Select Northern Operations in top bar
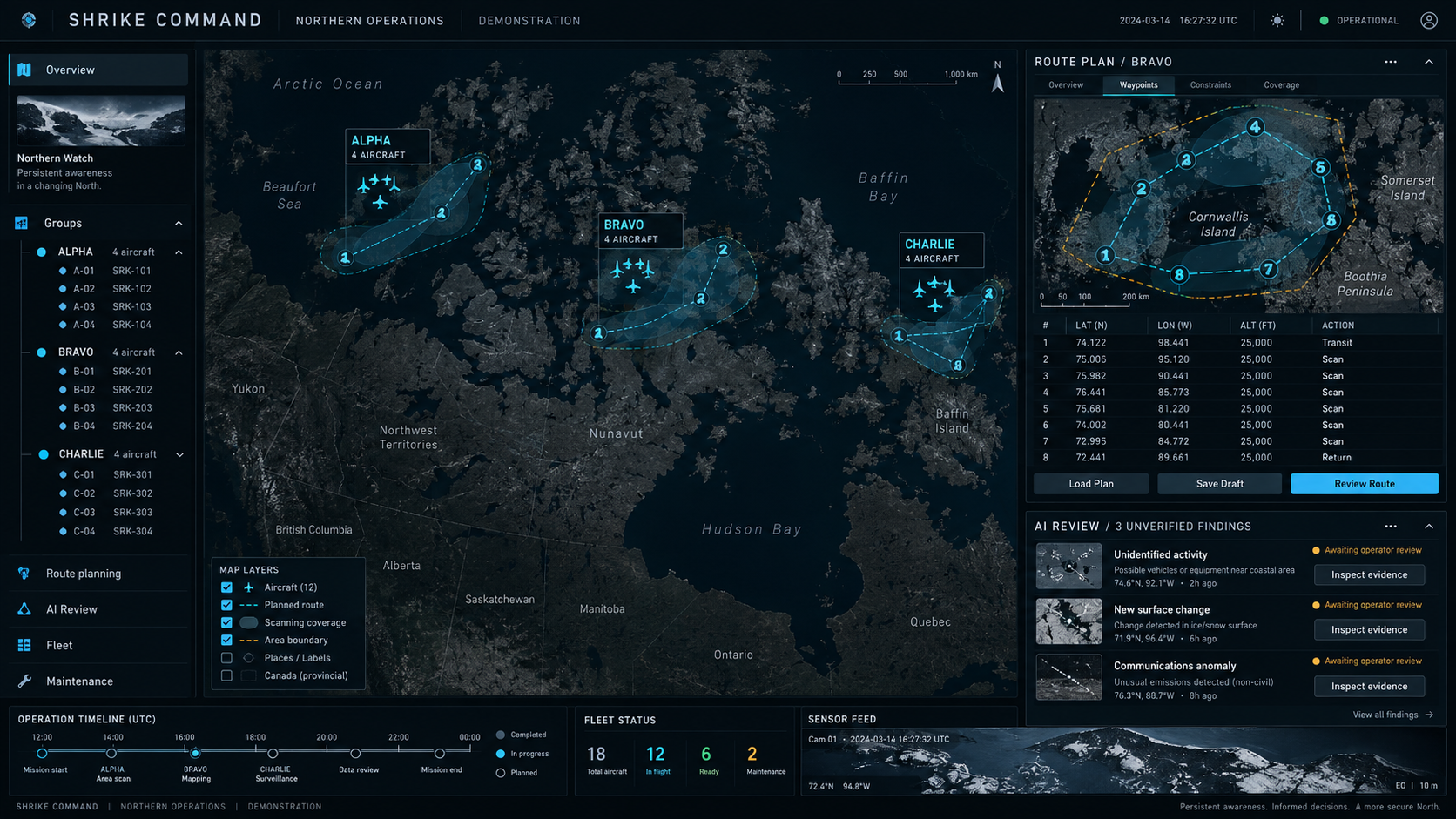This screenshot has width=1456, height=819. tap(369, 20)
